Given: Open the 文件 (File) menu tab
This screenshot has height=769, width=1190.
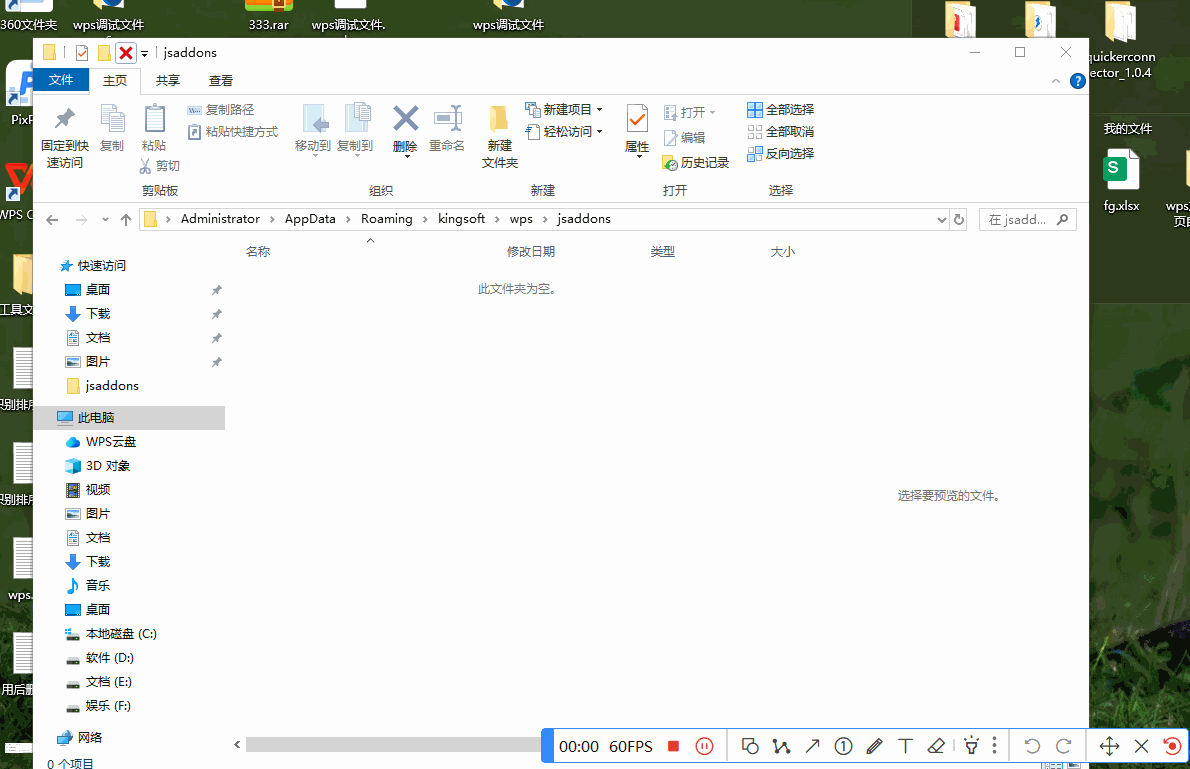Looking at the screenshot, I should coord(61,80).
